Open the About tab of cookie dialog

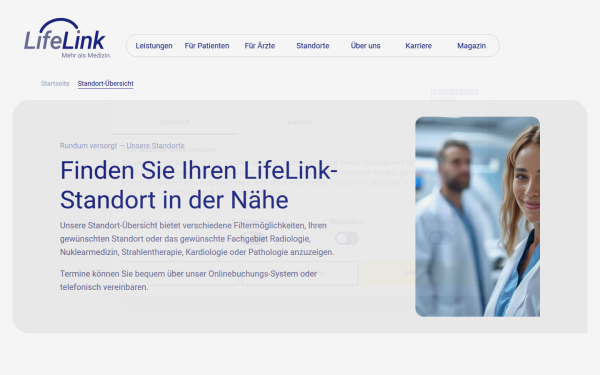pos(425,122)
